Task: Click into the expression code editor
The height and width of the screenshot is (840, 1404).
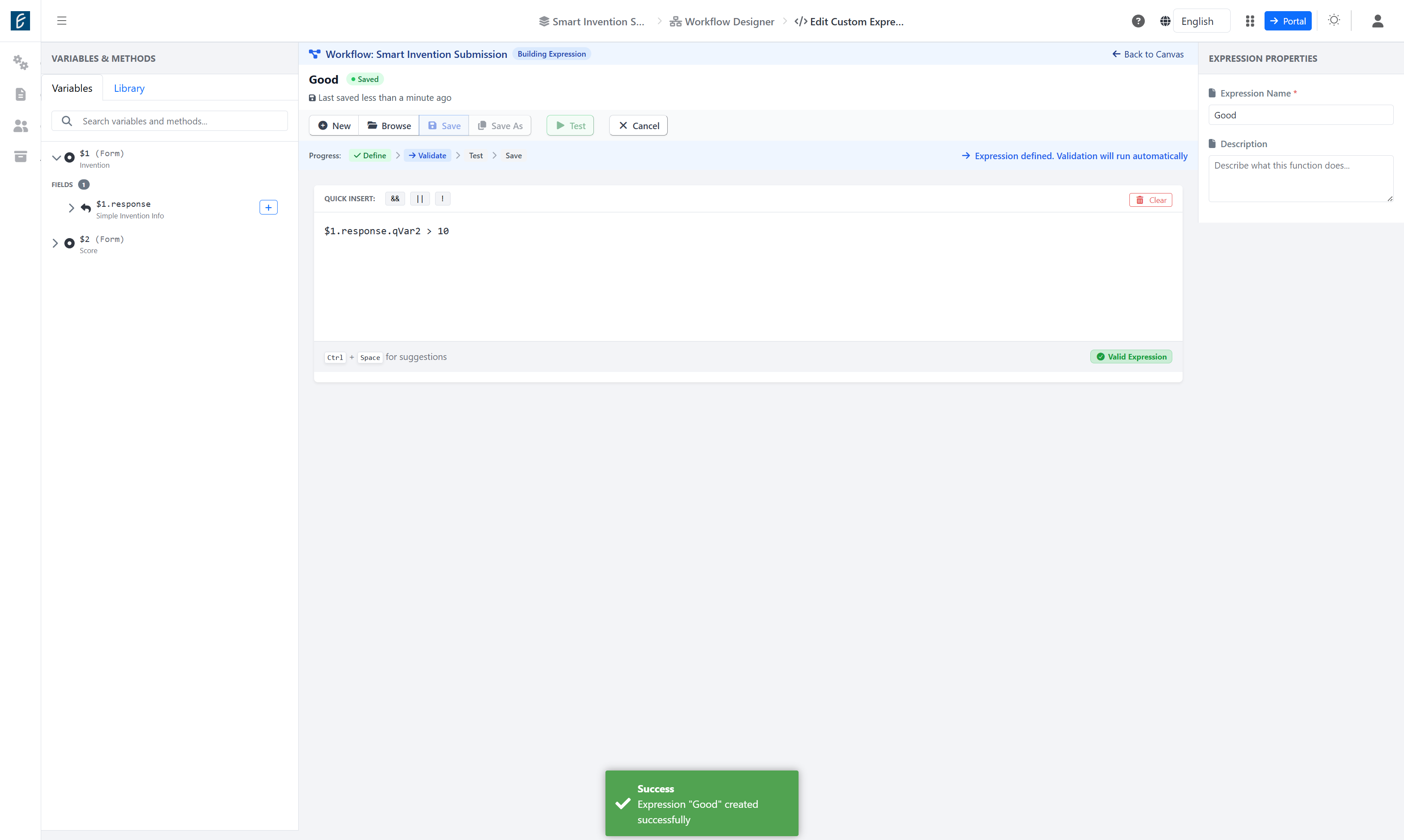Action: point(748,276)
